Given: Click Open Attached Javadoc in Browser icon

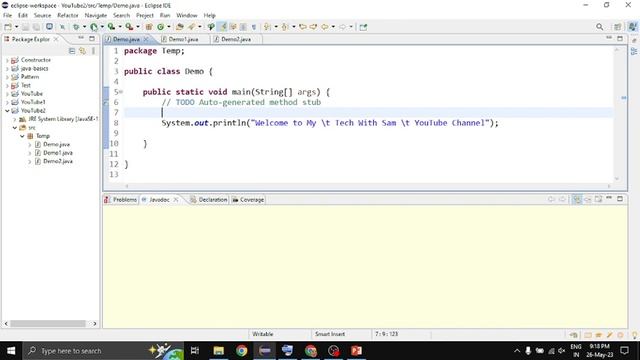Looking at the screenshot, I should coord(598,199).
